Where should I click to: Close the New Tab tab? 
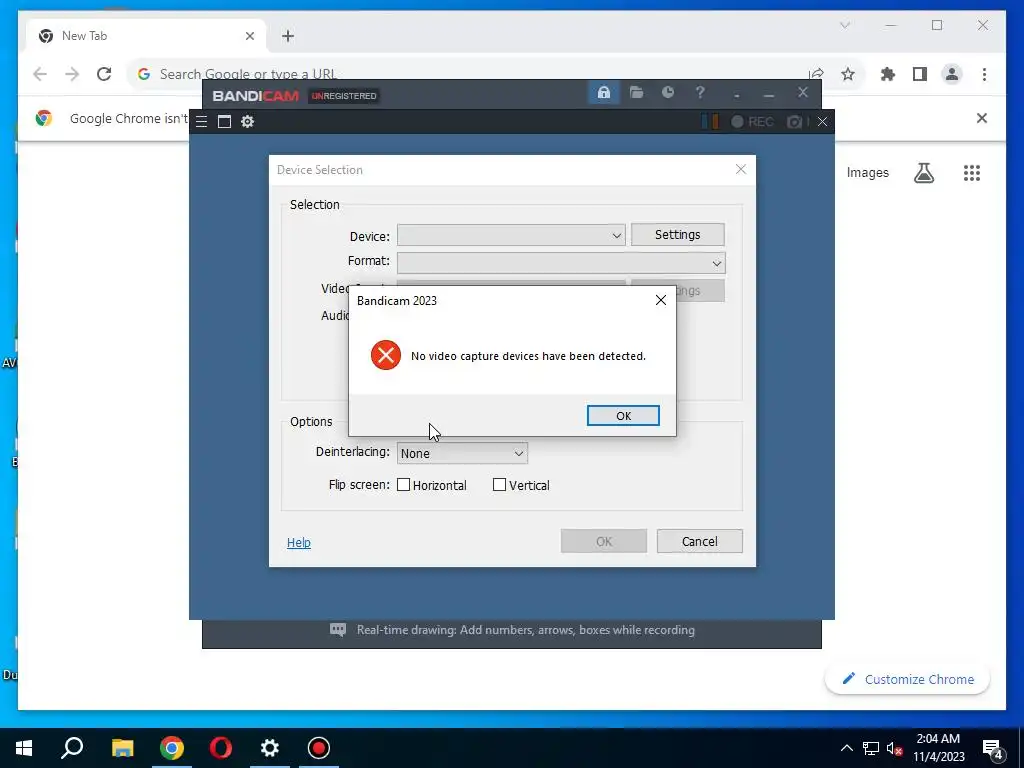(x=249, y=36)
